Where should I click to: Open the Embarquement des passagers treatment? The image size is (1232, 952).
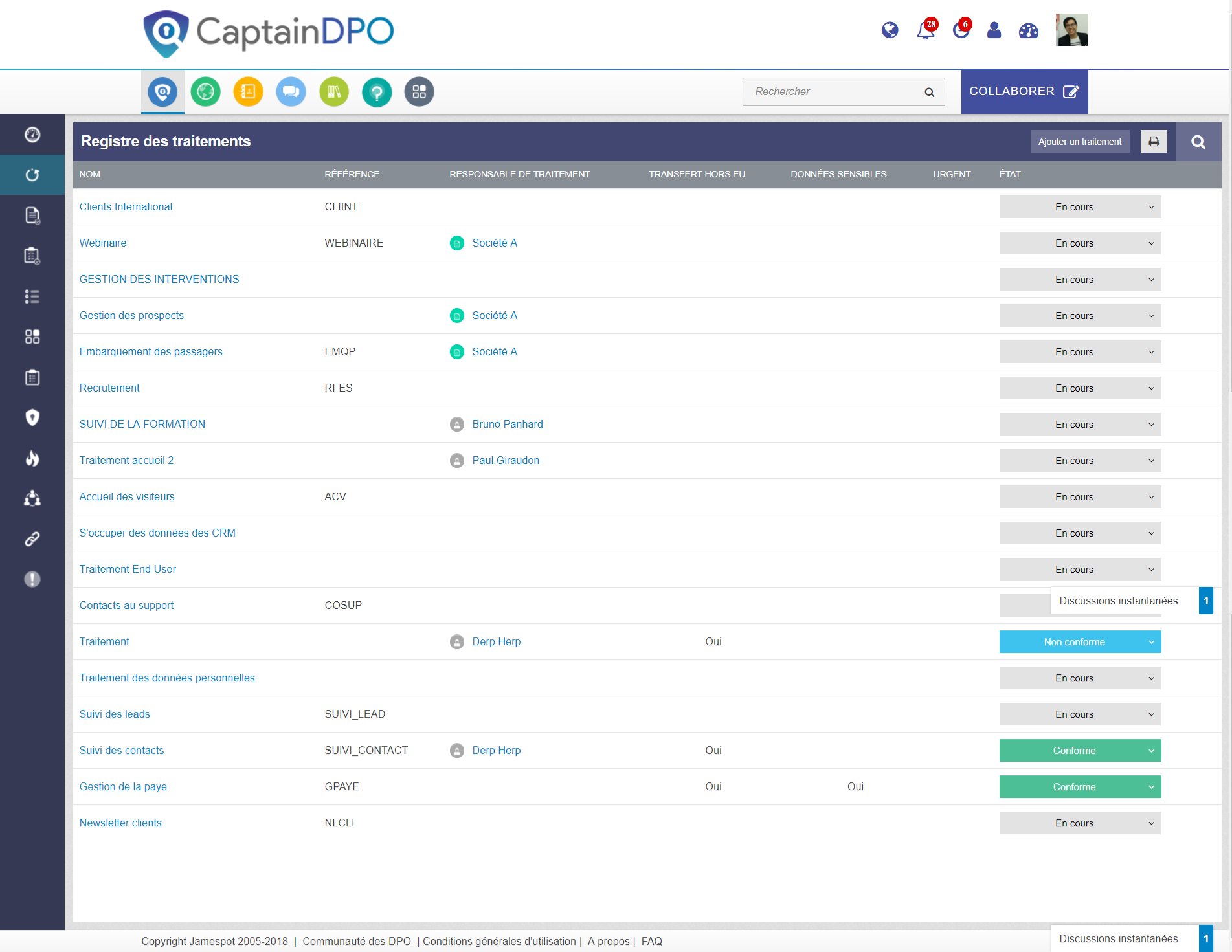click(x=151, y=352)
